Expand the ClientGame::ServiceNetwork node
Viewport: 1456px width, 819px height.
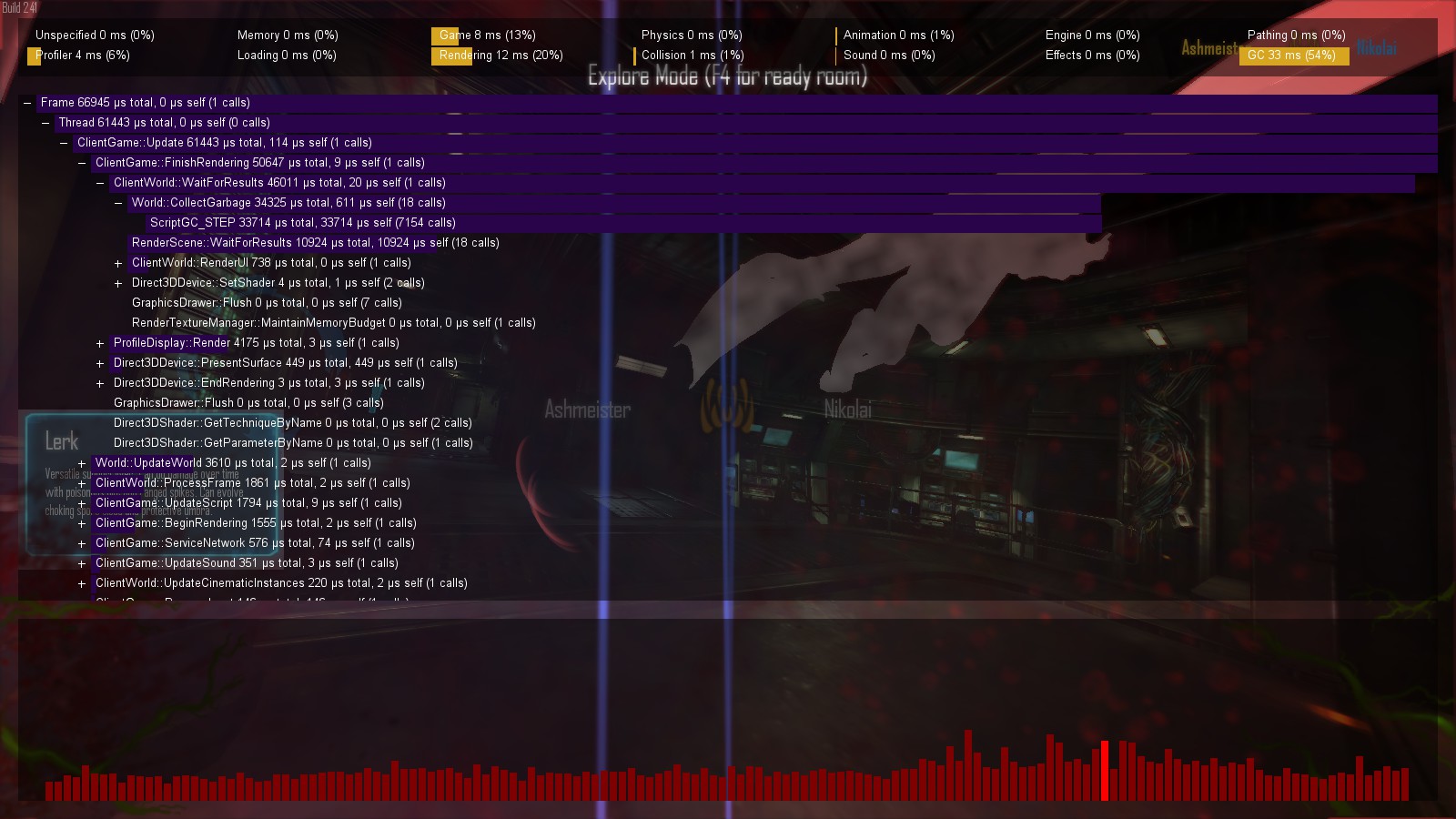pos(82,543)
